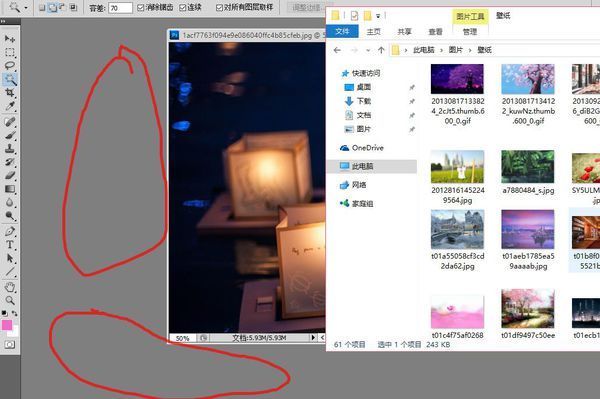Viewport: 600px width, 399px height.
Task: Toggle Quick Mask mode
Action: pos(9,345)
